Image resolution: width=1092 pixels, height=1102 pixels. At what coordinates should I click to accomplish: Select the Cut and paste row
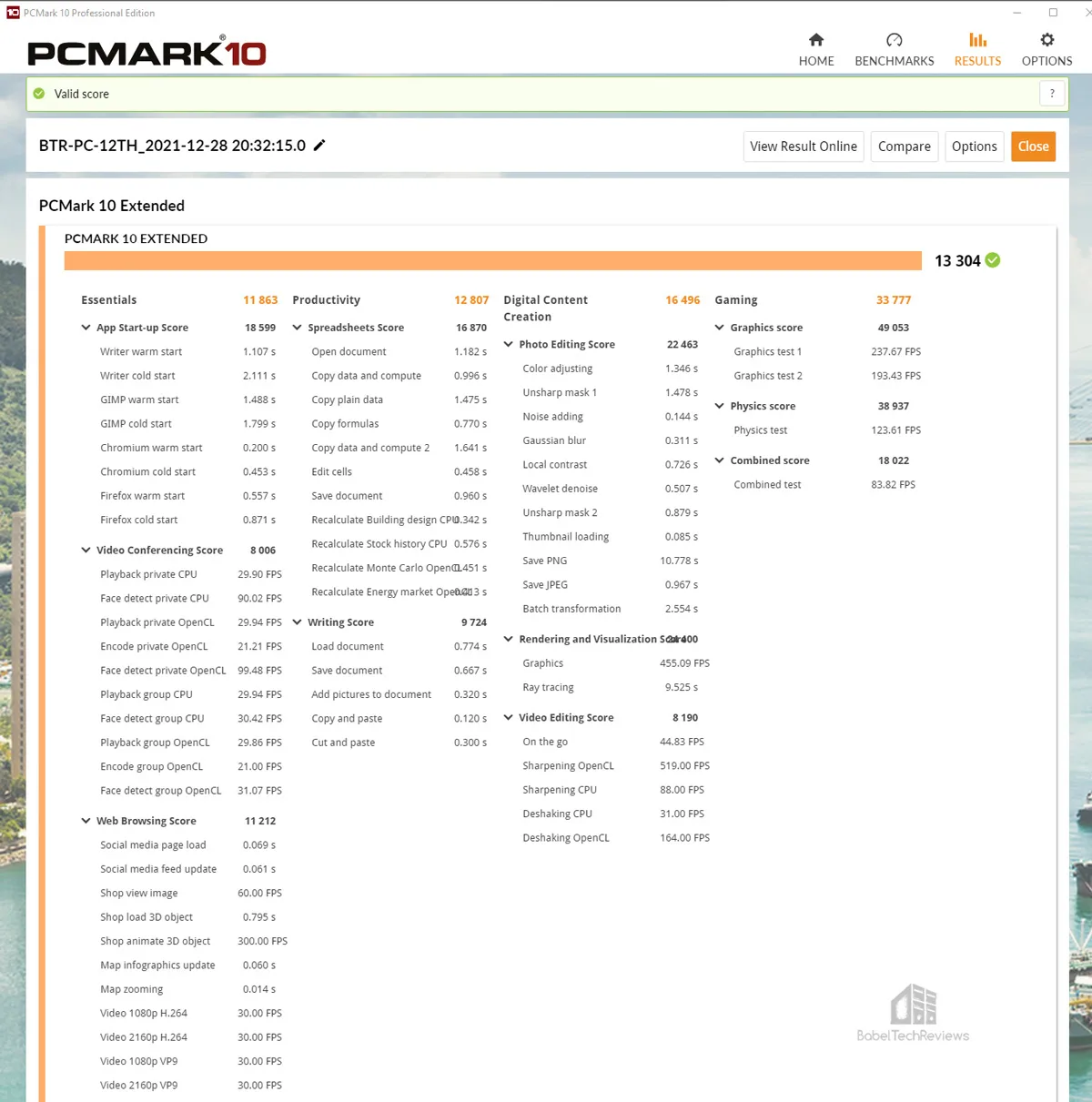click(399, 743)
